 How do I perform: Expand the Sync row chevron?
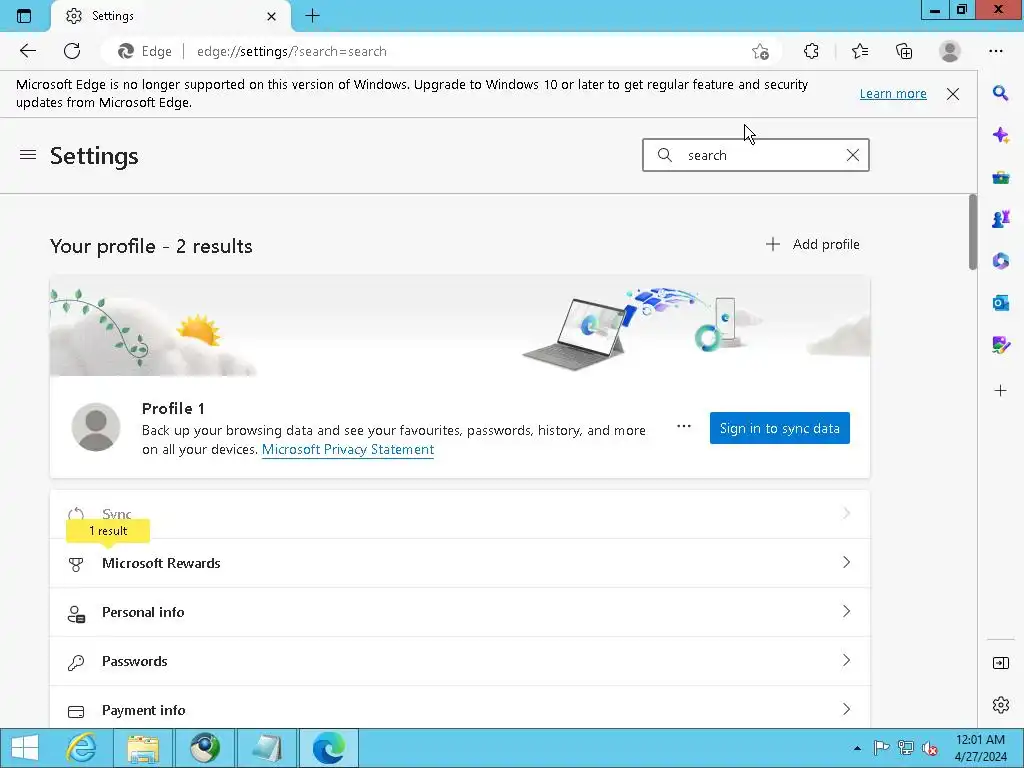[x=846, y=513]
